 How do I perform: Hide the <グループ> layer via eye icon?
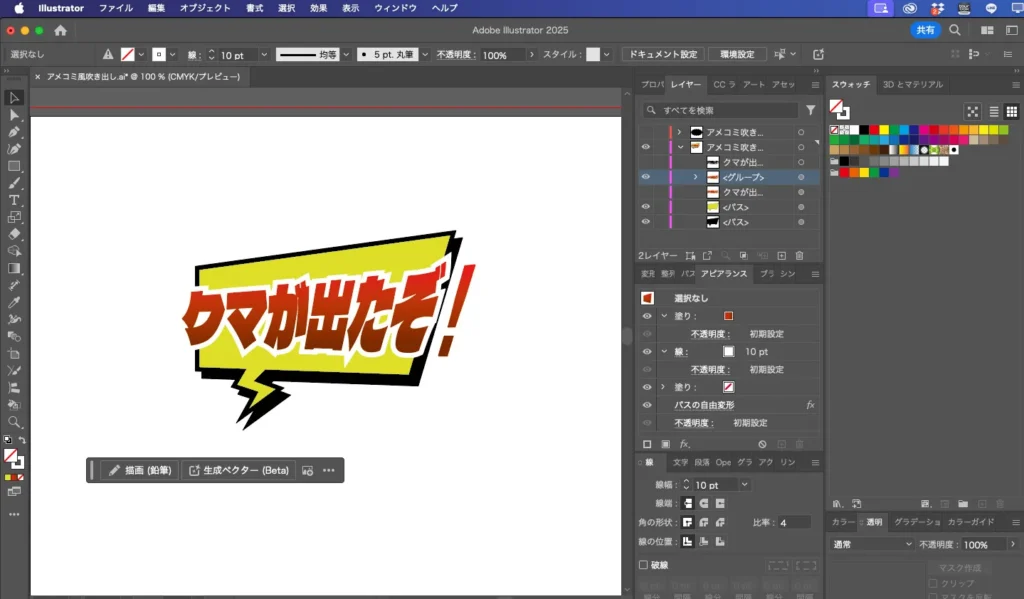point(646,177)
